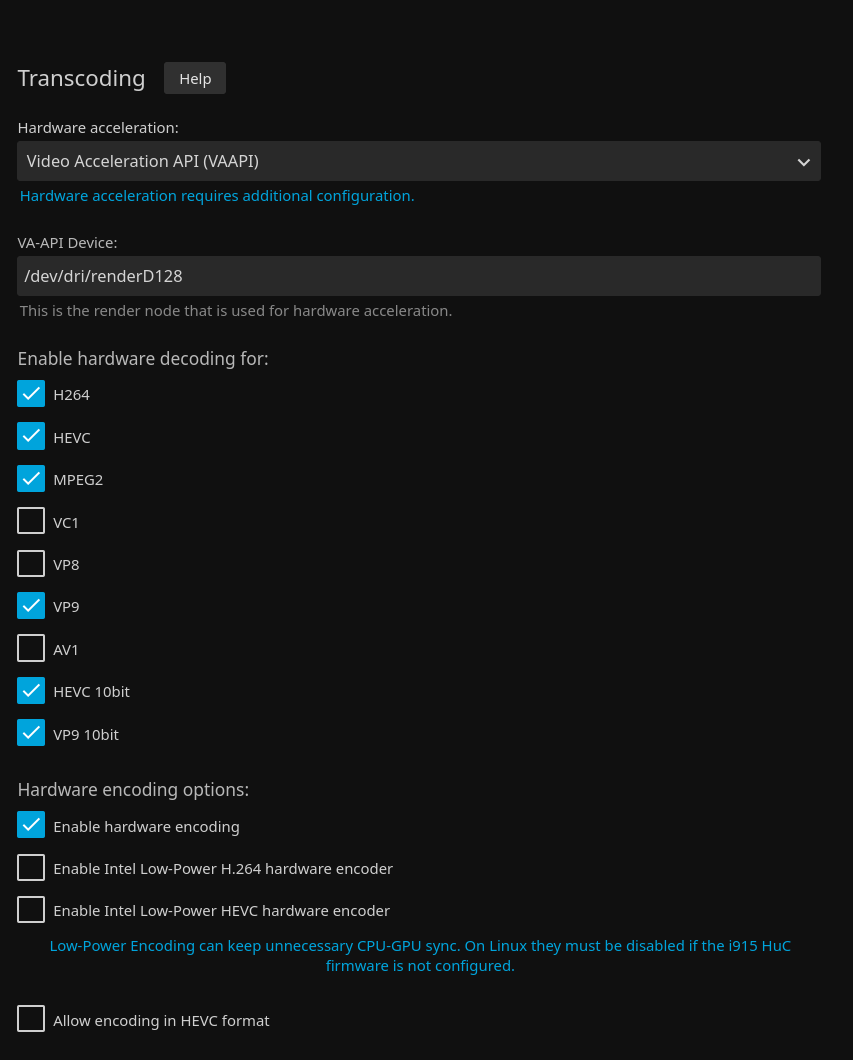Disable HEVC hardware decoding
The image size is (853, 1060).
click(x=31, y=437)
